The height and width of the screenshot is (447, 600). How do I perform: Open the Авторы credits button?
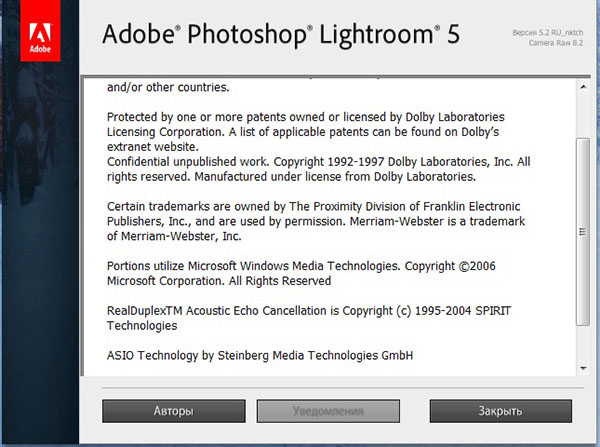click(173, 411)
